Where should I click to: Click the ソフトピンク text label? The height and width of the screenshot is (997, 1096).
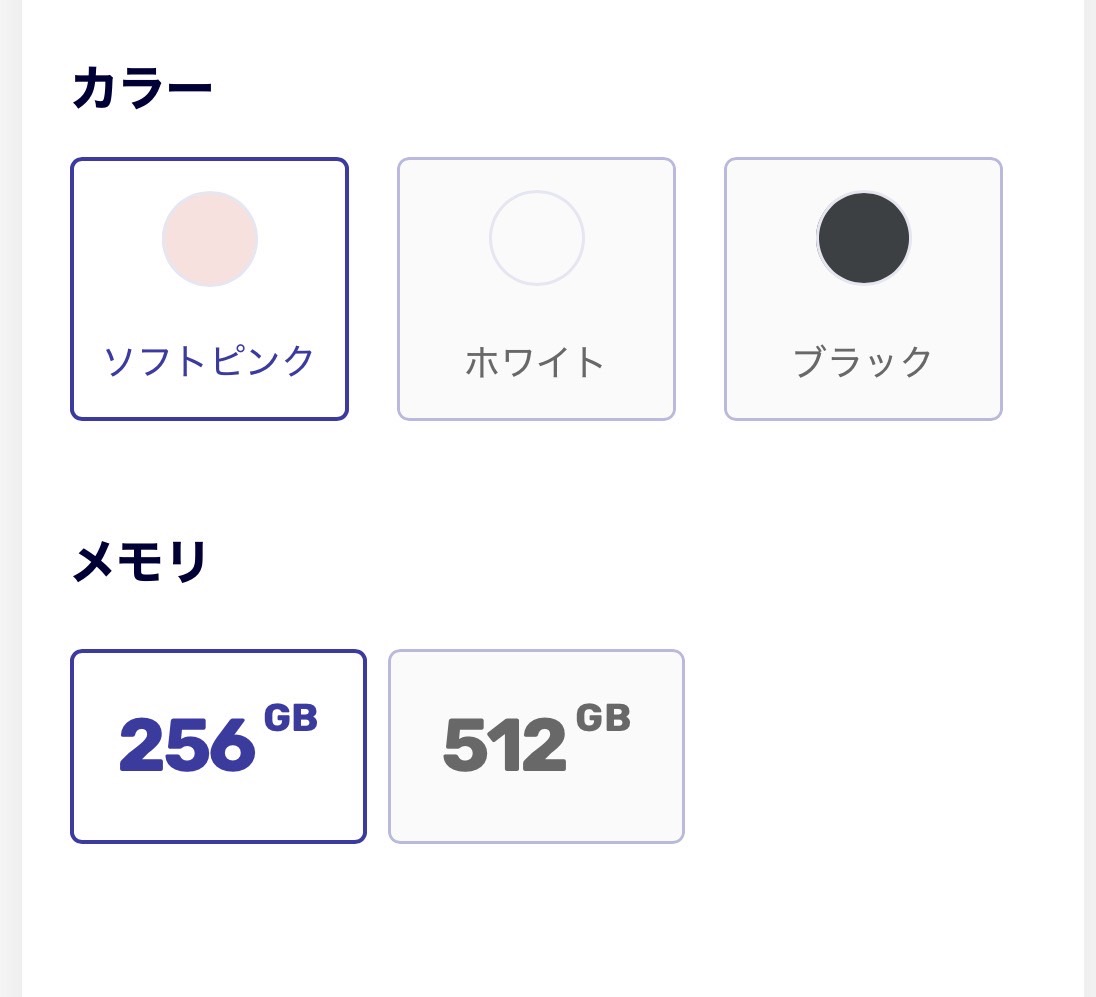coord(210,361)
